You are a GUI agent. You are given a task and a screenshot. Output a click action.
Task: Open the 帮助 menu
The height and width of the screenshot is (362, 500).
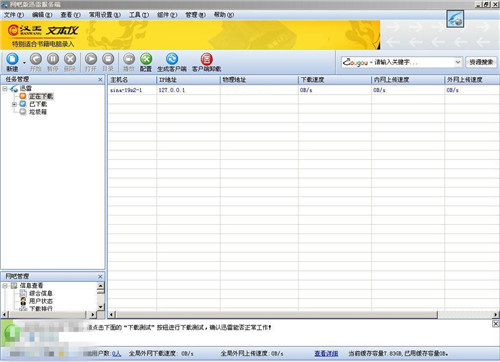pyautogui.click(x=224, y=15)
